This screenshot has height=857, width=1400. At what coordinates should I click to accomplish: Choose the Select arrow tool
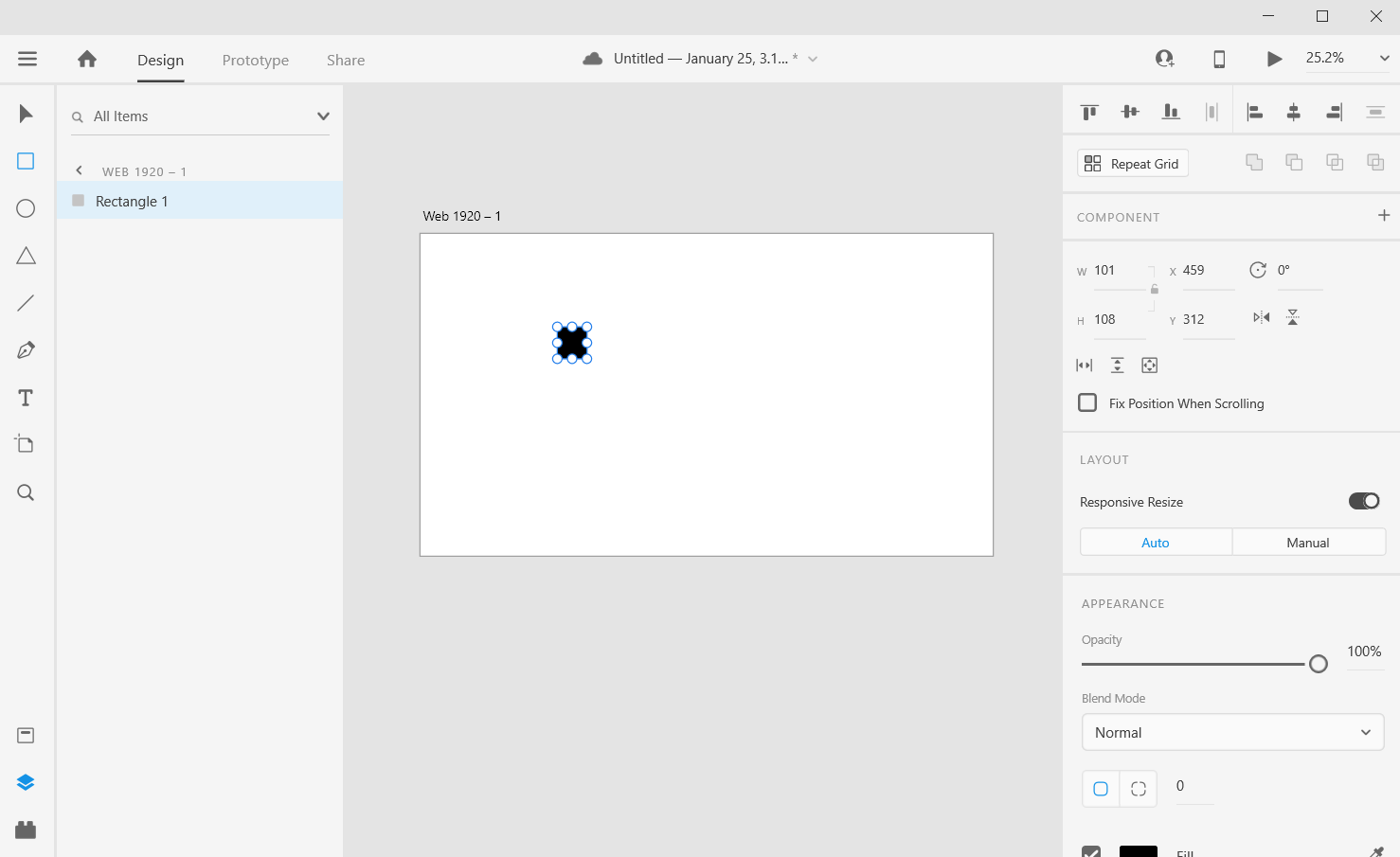[26, 115]
